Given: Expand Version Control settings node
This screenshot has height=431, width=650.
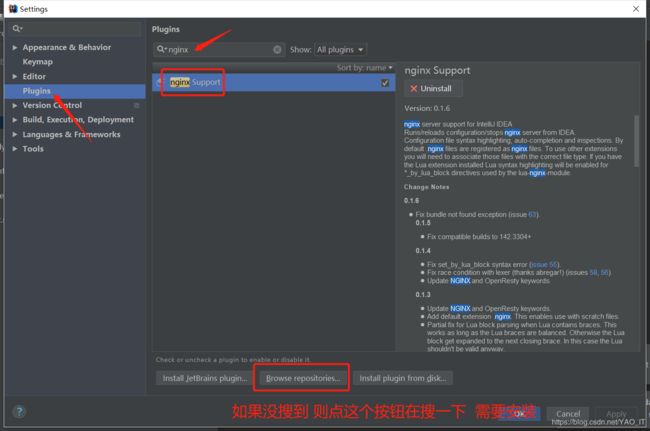Looking at the screenshot, I should [x=15, y=105].
